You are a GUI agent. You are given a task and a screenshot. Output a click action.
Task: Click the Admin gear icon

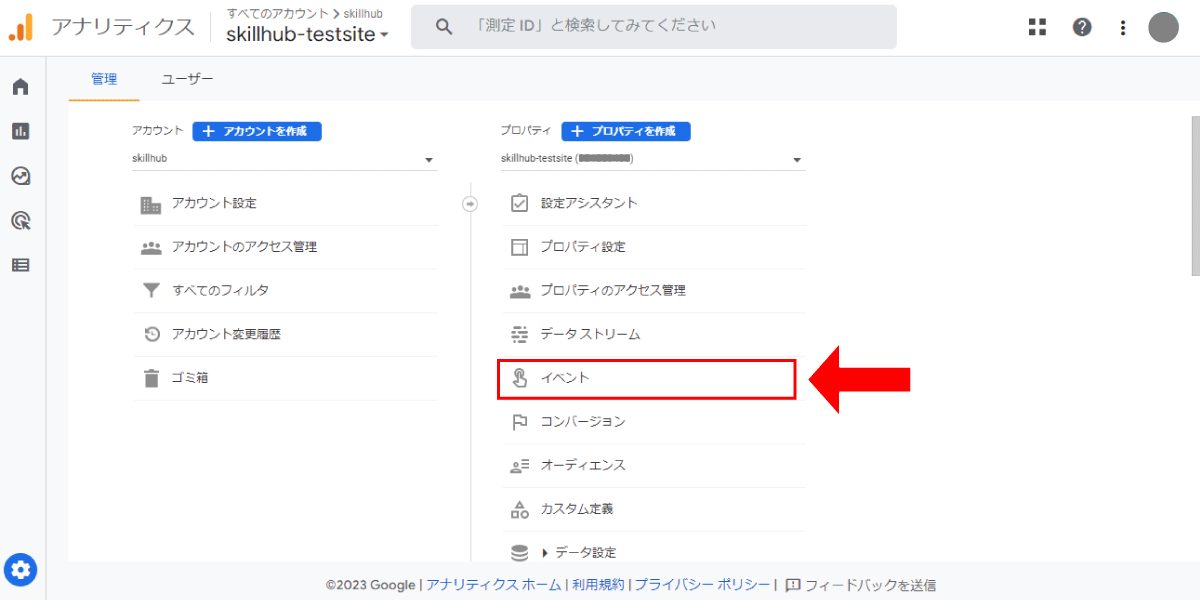pyautogui.click(x=21, y=570)
